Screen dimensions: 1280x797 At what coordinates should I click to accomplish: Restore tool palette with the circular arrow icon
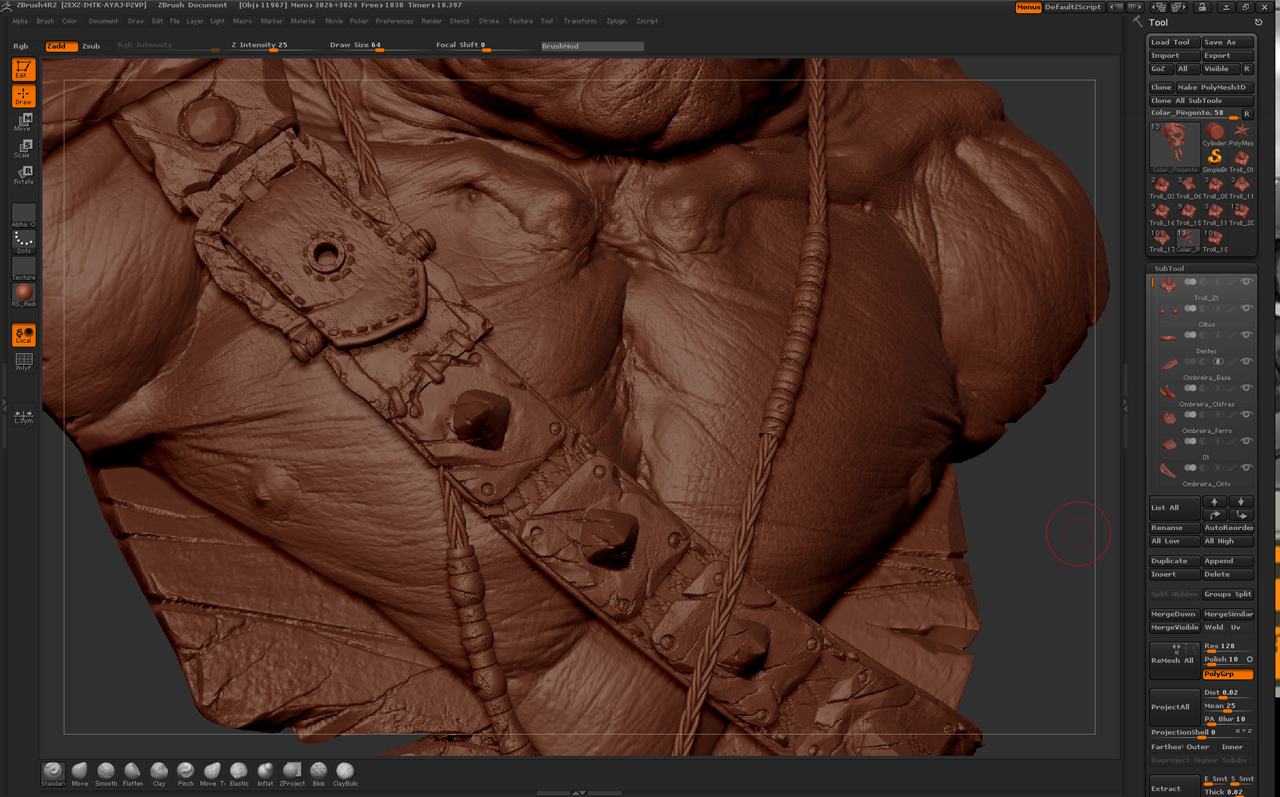pos(1258,22)
